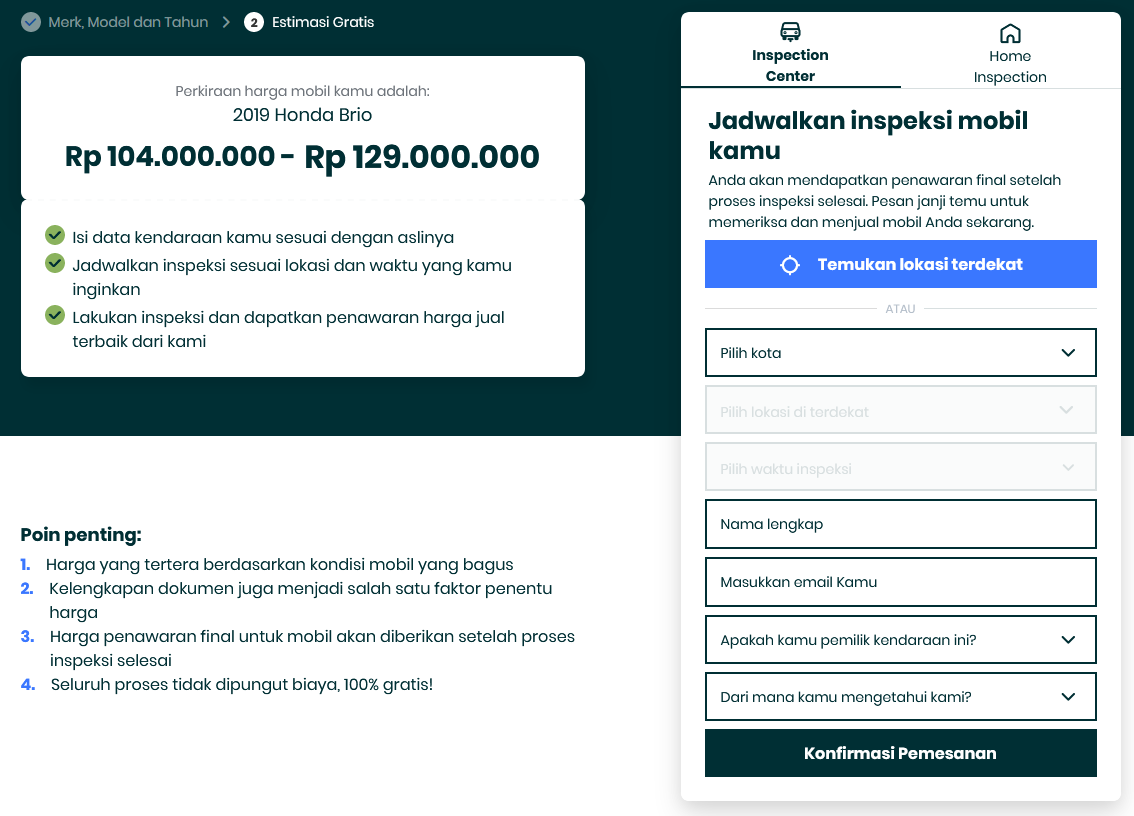The height and width of the screenshot is (816, 1134).
Task: Click the step 2 number badge
Action: [254, 22]
